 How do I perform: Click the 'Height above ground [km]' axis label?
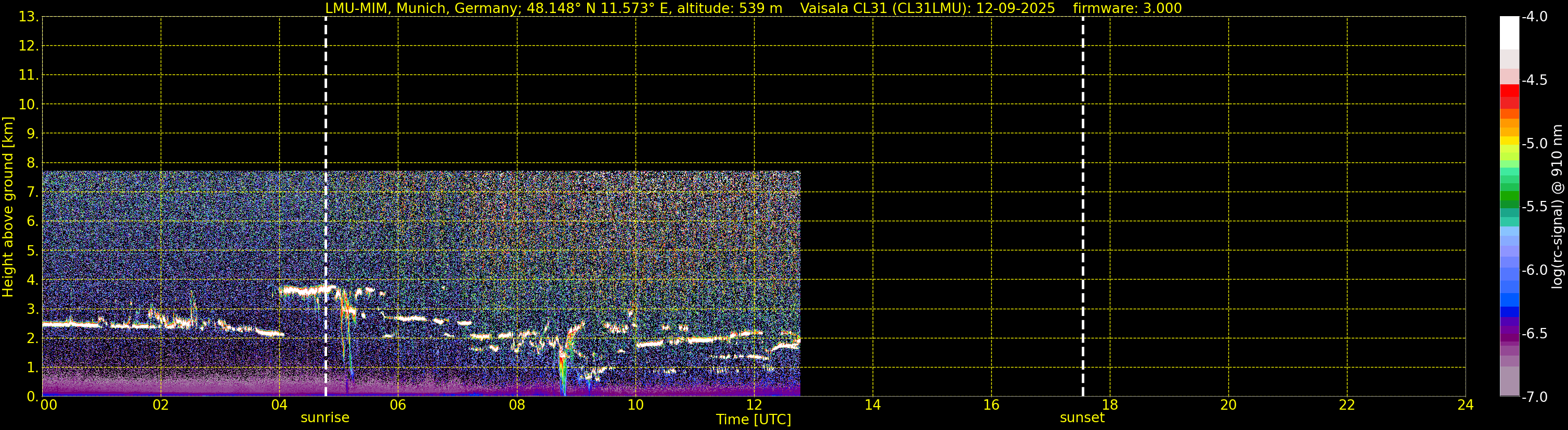8,207
